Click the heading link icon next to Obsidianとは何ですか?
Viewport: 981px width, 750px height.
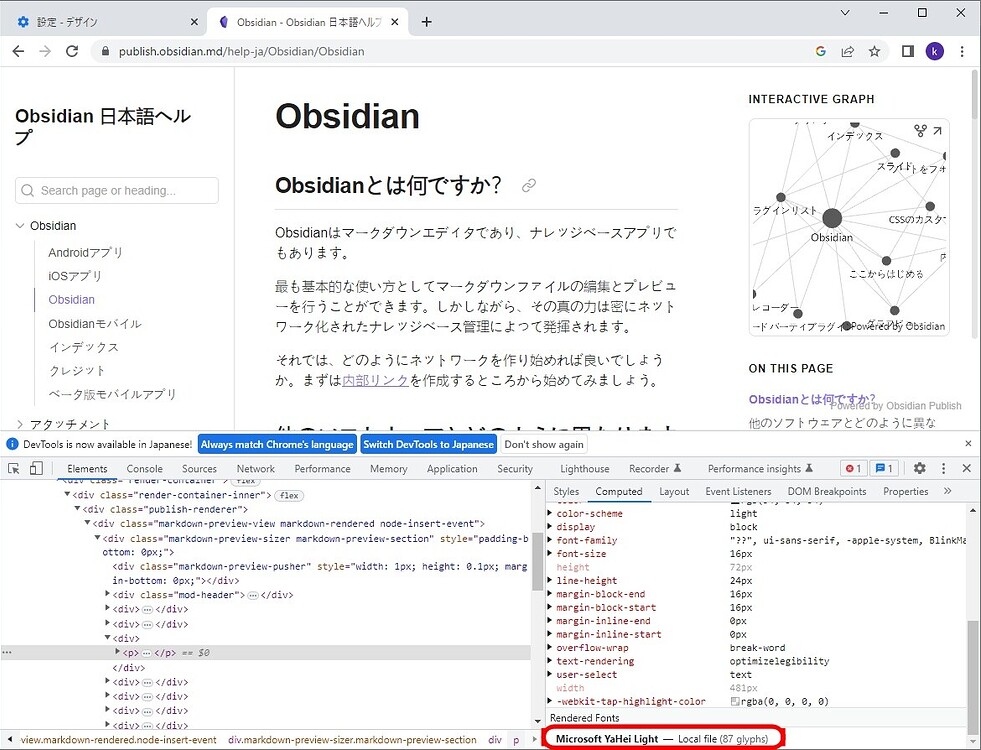[529, 185]
